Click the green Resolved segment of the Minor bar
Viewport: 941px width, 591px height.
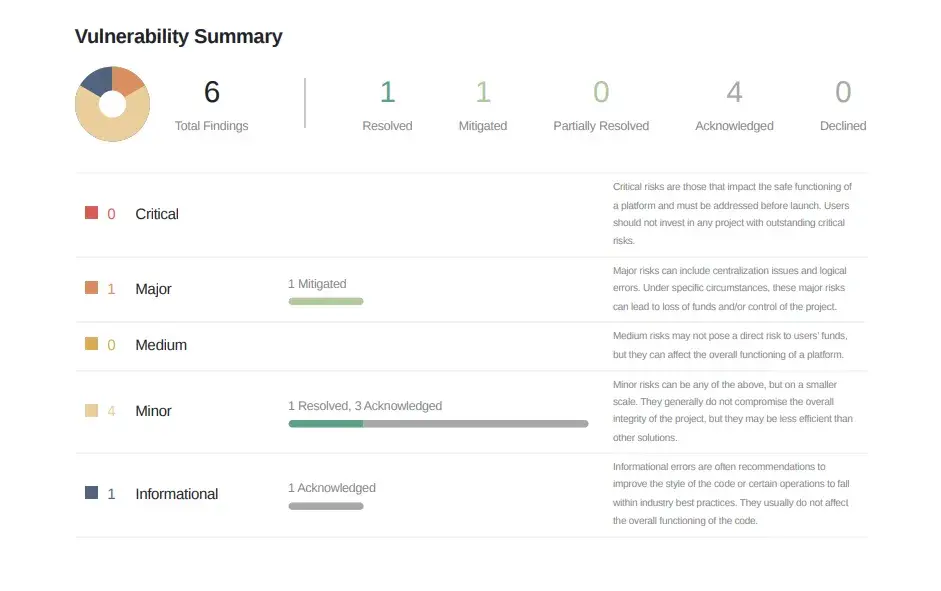pyautogui.click(x=326, y=424)
